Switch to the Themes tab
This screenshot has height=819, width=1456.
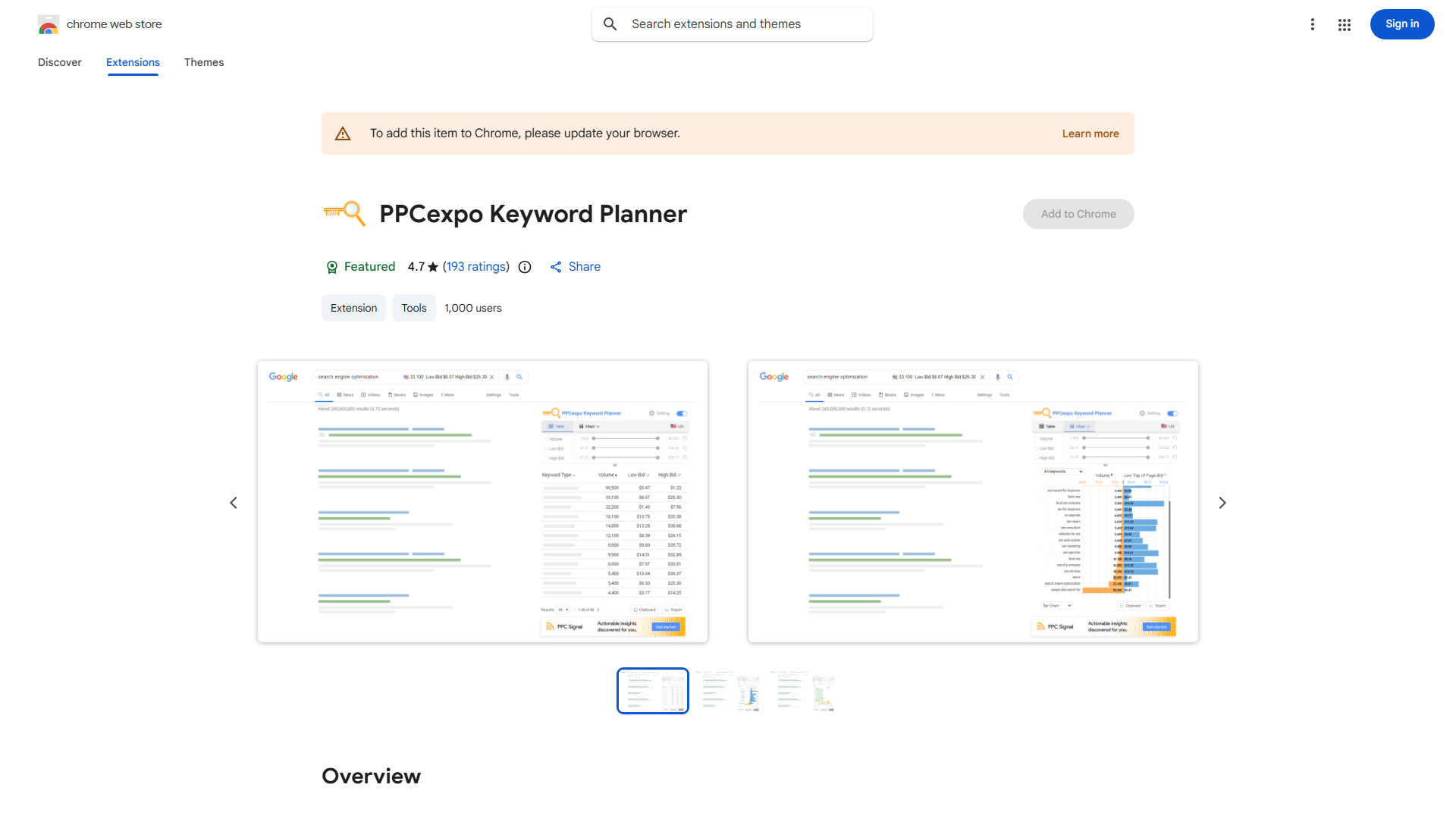[x=203, y=62]
